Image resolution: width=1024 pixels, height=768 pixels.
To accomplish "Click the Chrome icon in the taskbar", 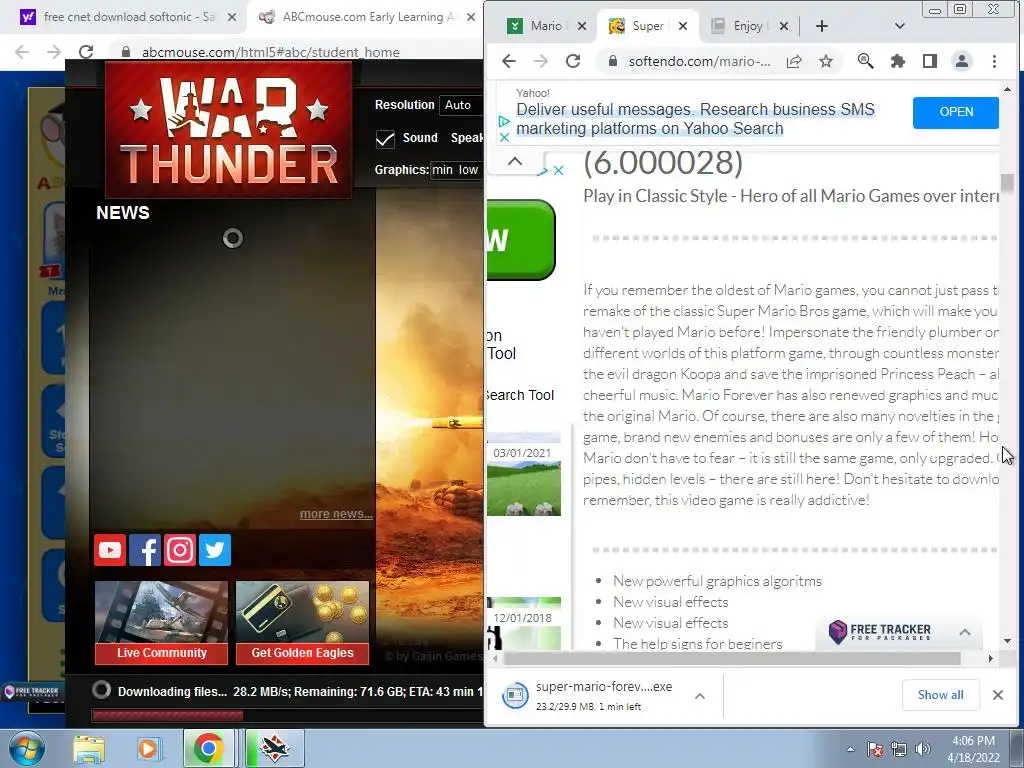I will point(208,748).
